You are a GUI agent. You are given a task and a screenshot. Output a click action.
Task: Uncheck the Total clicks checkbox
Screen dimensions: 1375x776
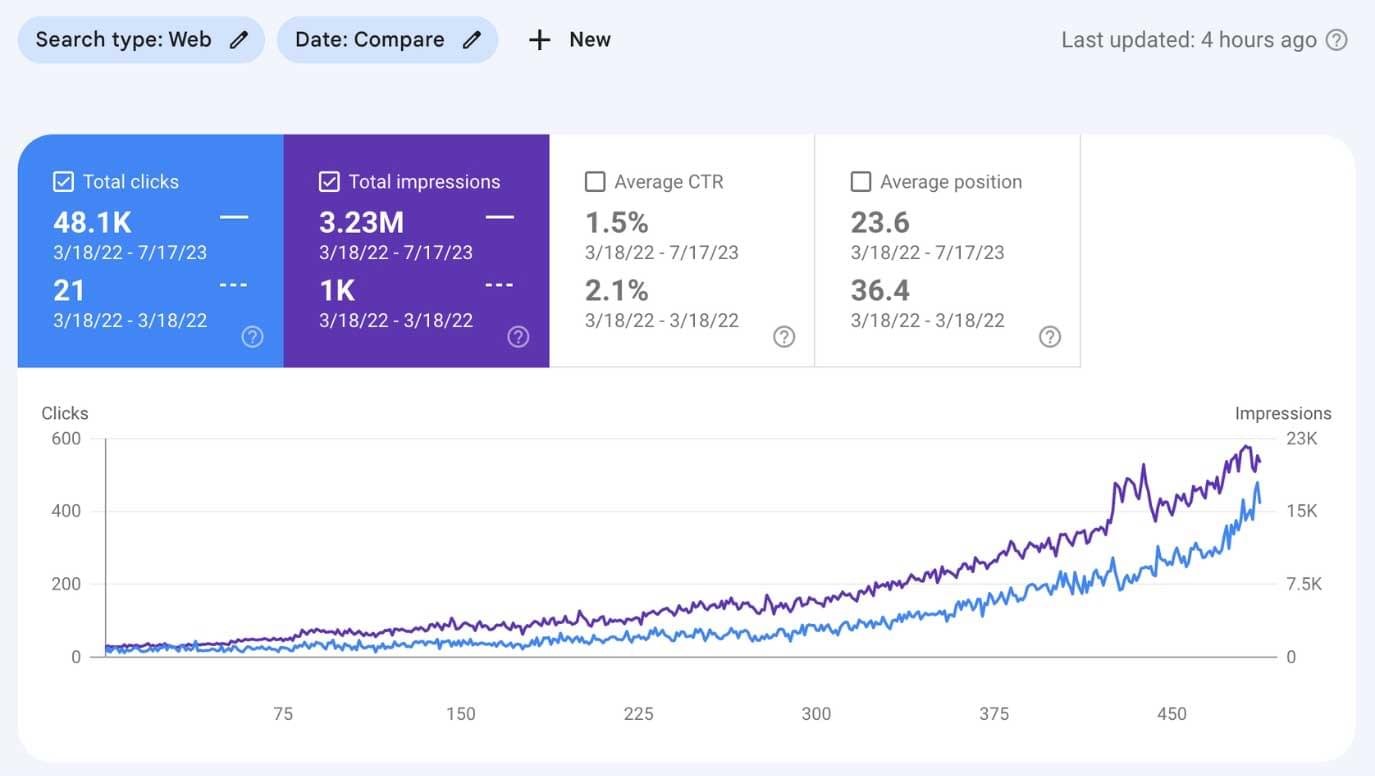click(x=63, y=182)
